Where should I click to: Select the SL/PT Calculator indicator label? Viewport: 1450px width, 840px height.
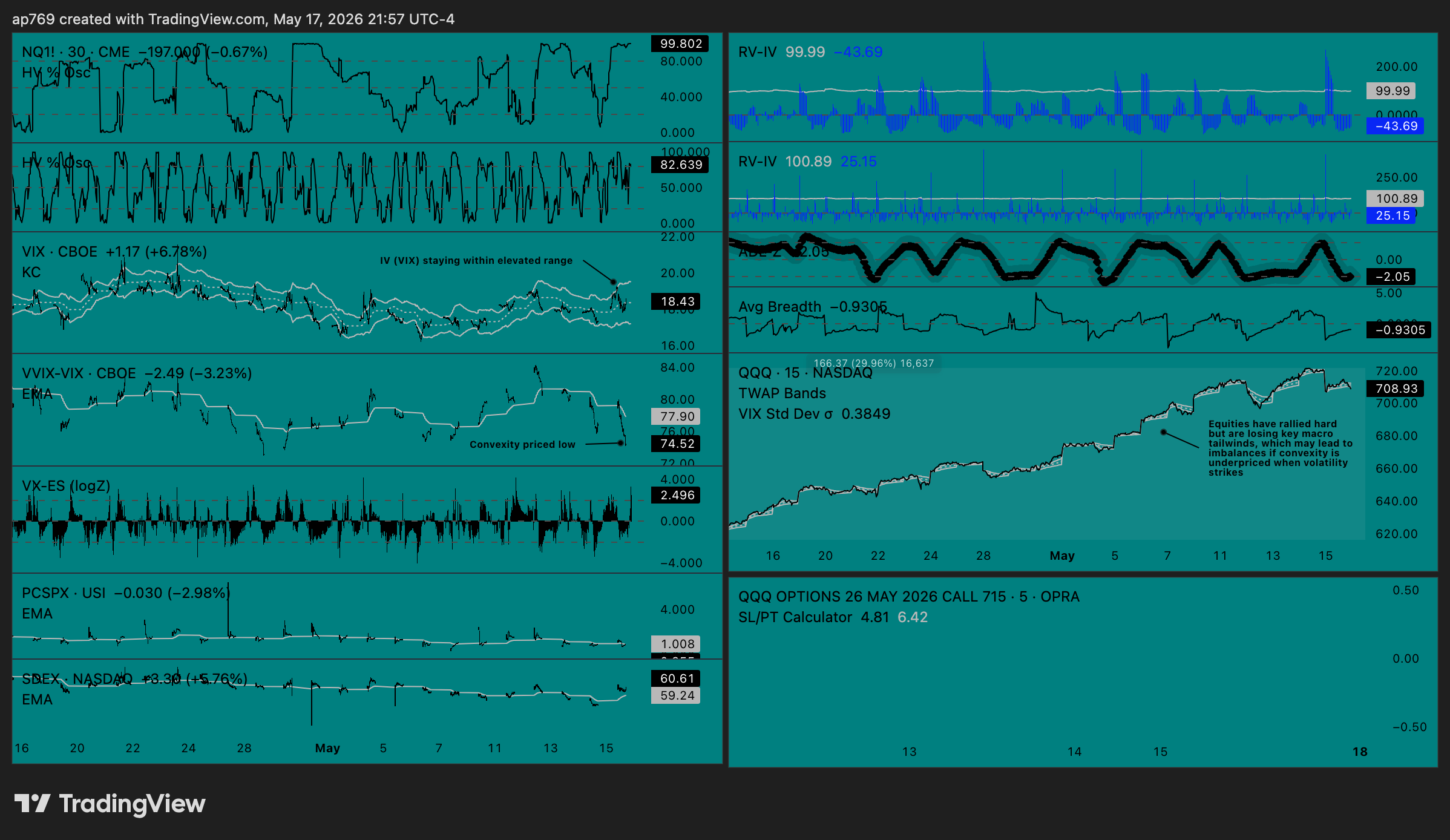[795, 617]
